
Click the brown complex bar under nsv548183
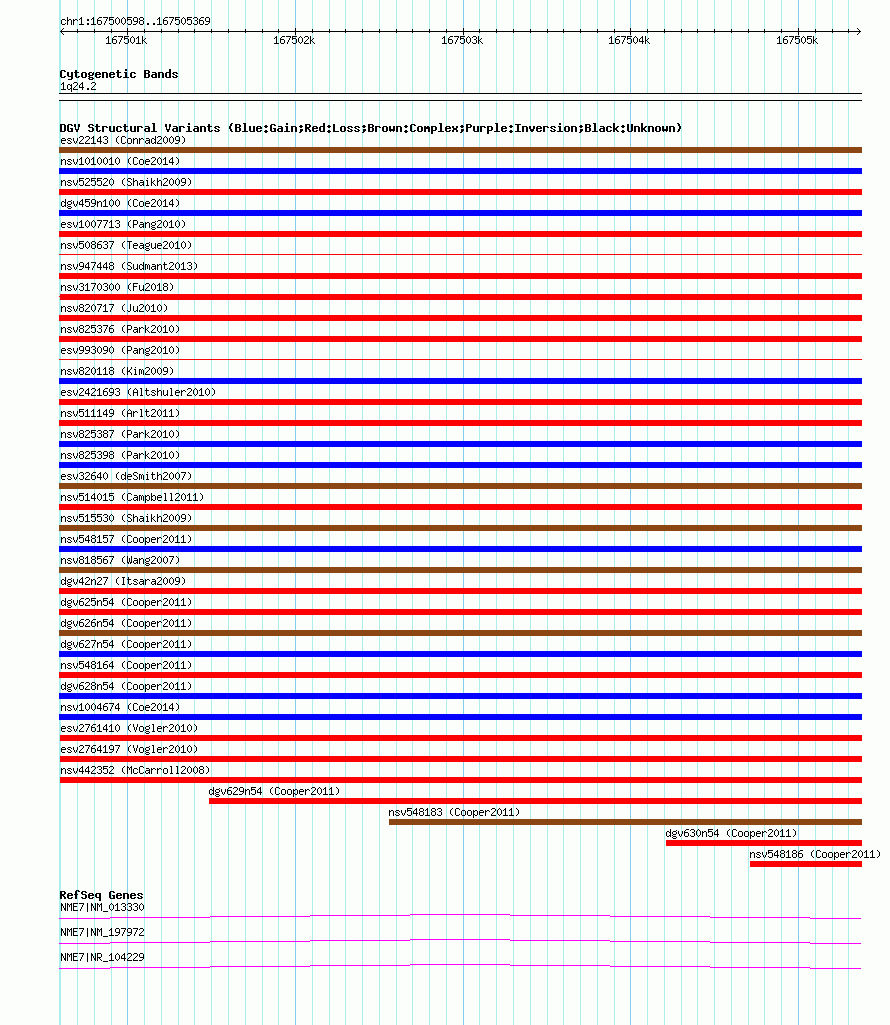tap(625, 822)
